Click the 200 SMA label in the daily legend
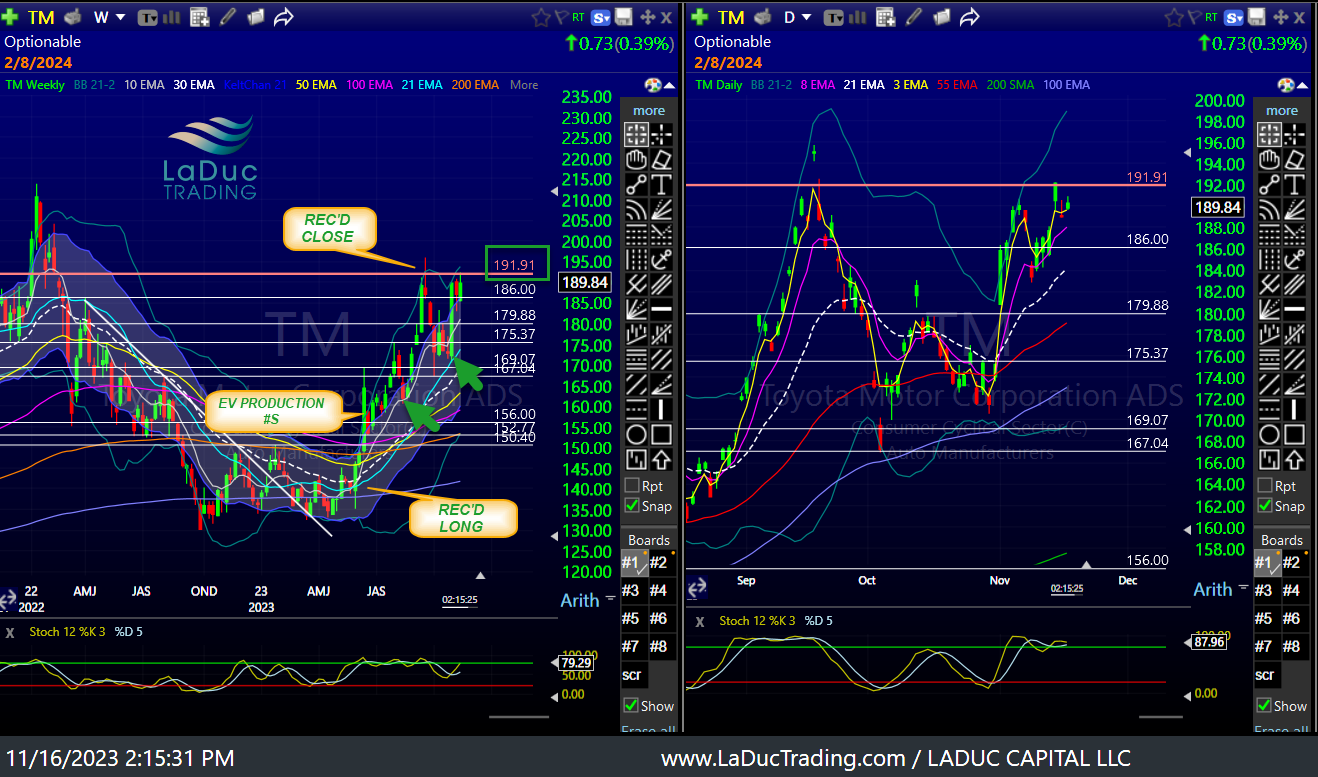Screen dimensions: 1318x777 pos(1009,85)
